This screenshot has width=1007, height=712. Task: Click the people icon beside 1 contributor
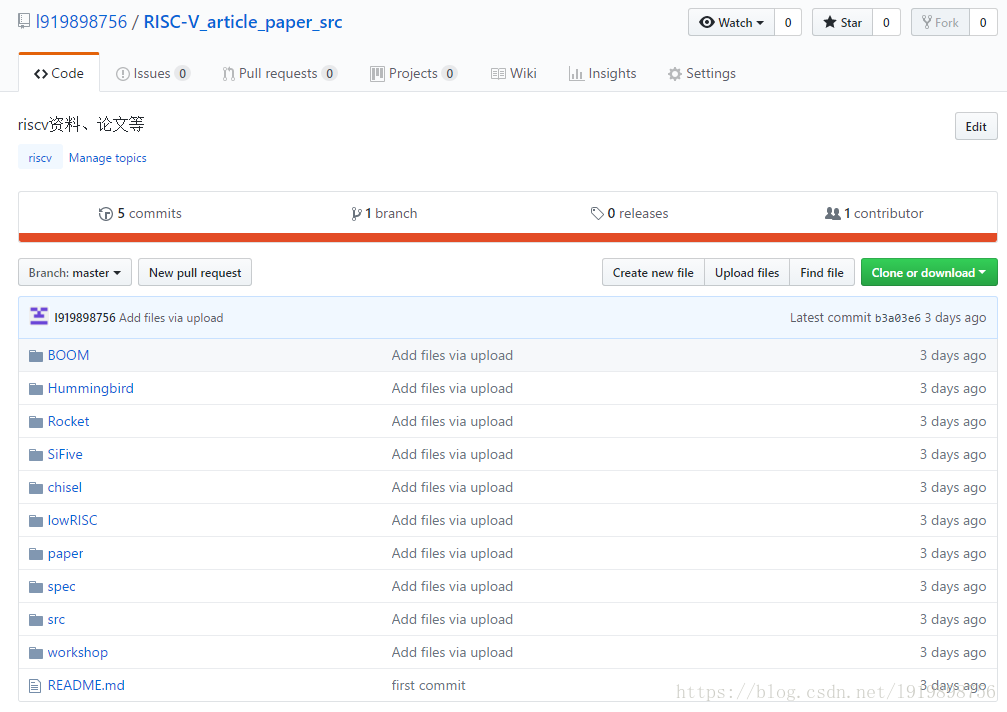832,213
